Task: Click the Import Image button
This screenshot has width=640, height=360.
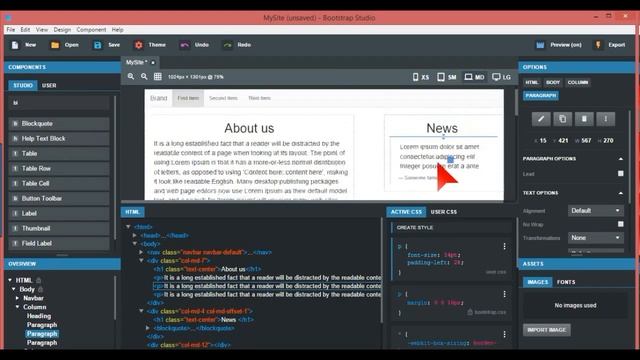Action: click(x=547, y=330)
